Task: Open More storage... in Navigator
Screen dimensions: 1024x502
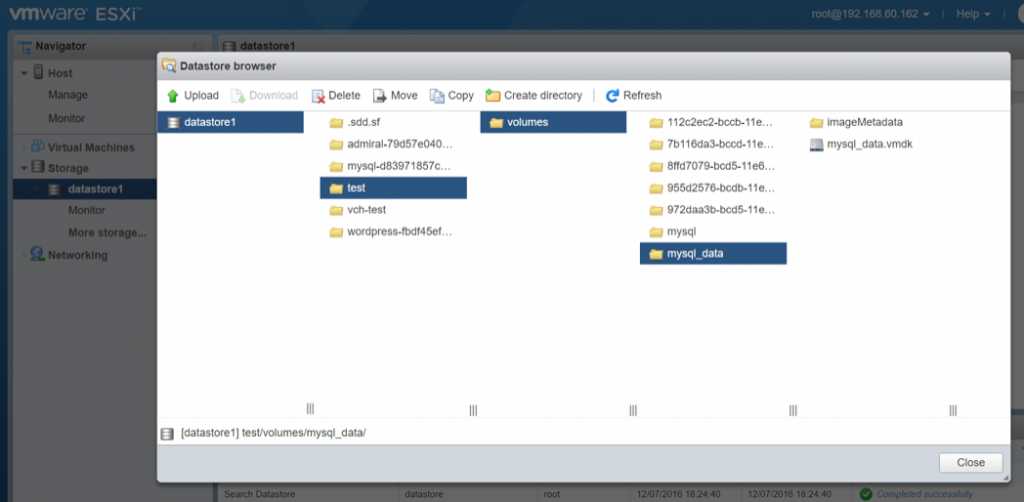Action: point(107,232)
